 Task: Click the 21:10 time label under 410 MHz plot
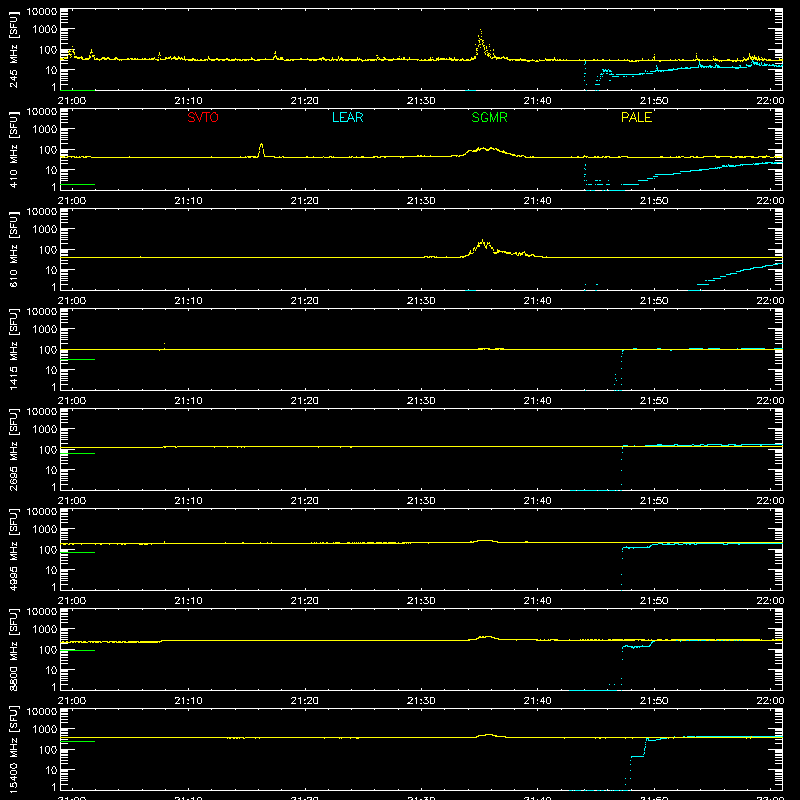tap(188, 201)
